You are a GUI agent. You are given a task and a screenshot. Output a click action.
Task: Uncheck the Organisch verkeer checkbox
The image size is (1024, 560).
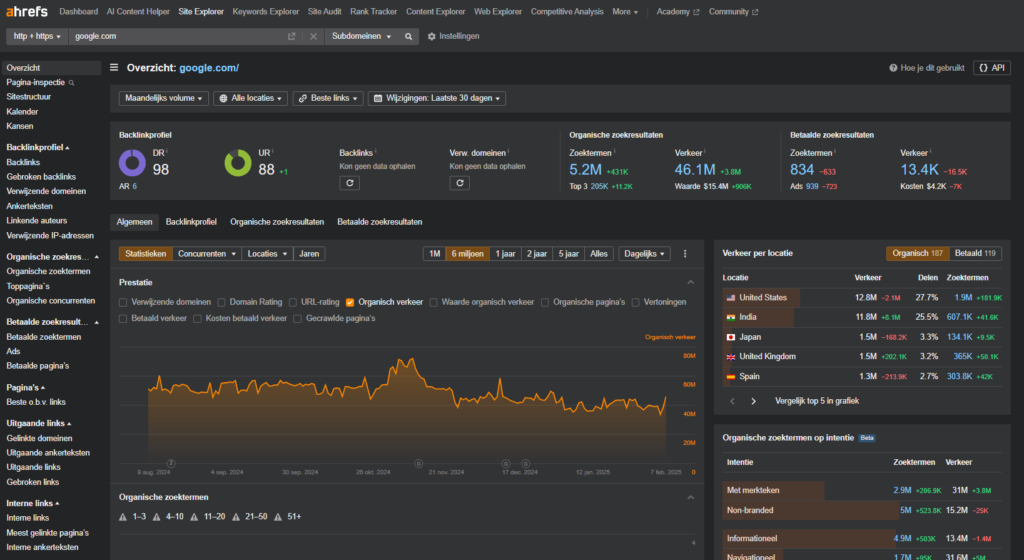pyautogui.click(x=350, y=302)
